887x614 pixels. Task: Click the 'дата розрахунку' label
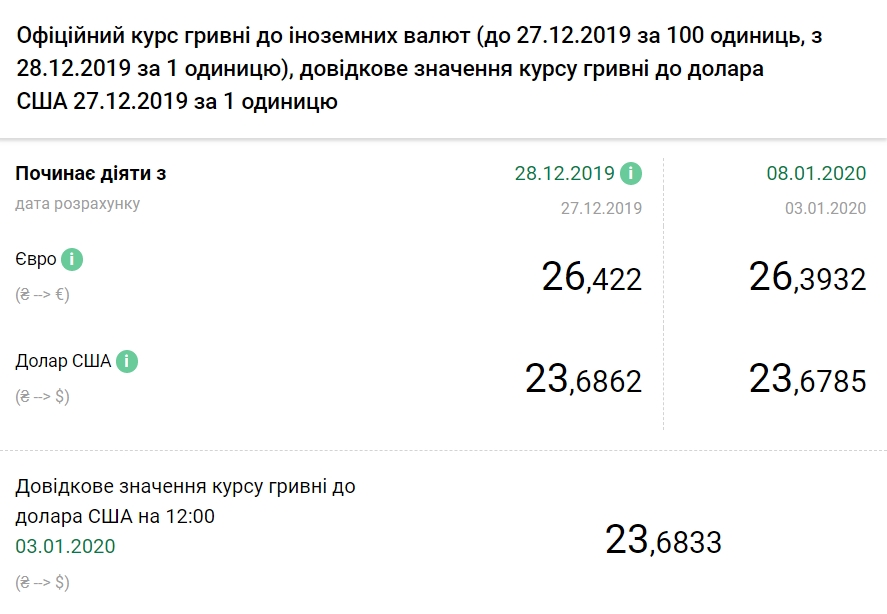tap(76, 204)
